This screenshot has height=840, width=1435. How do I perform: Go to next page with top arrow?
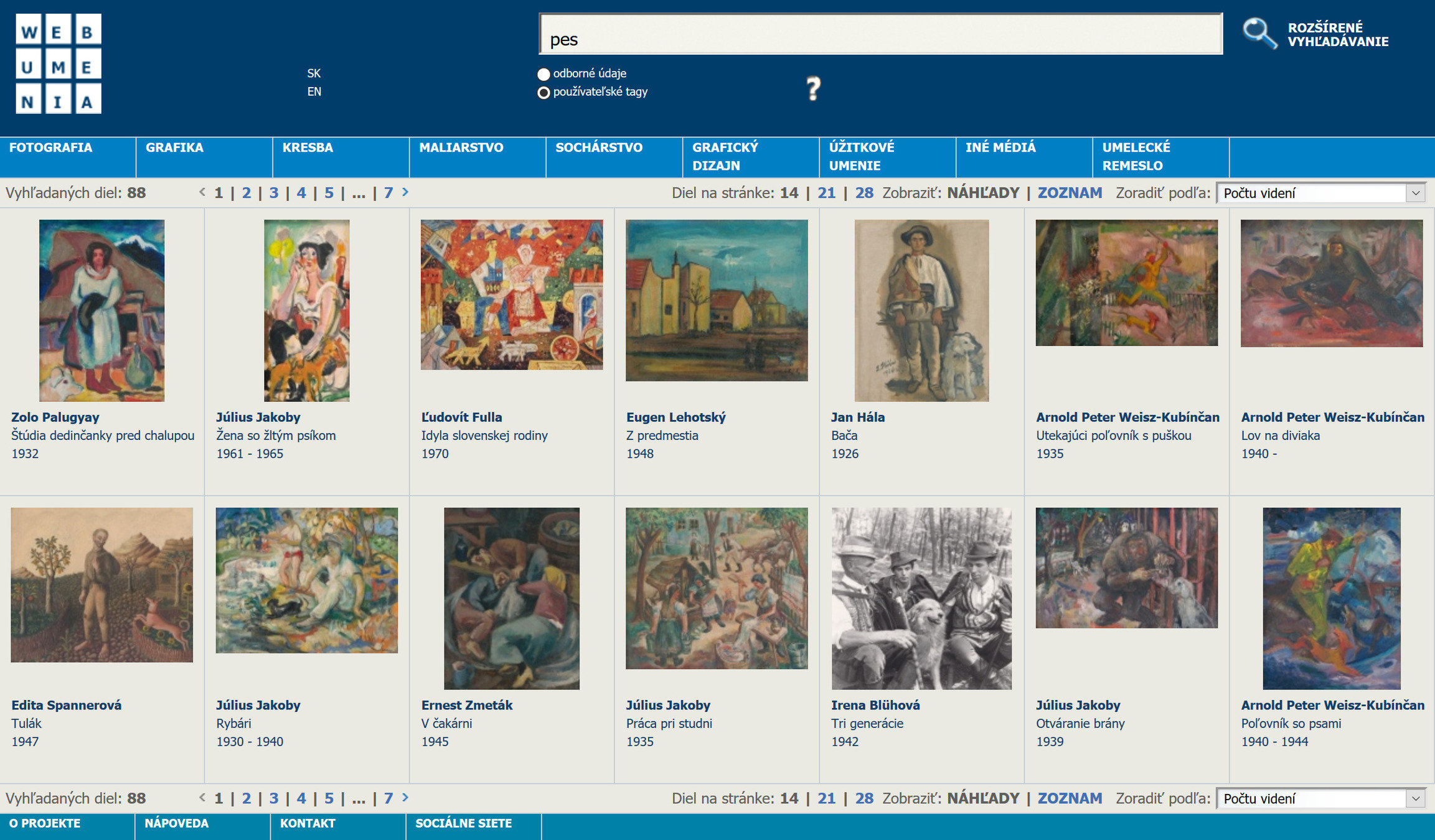pos(405,192)
